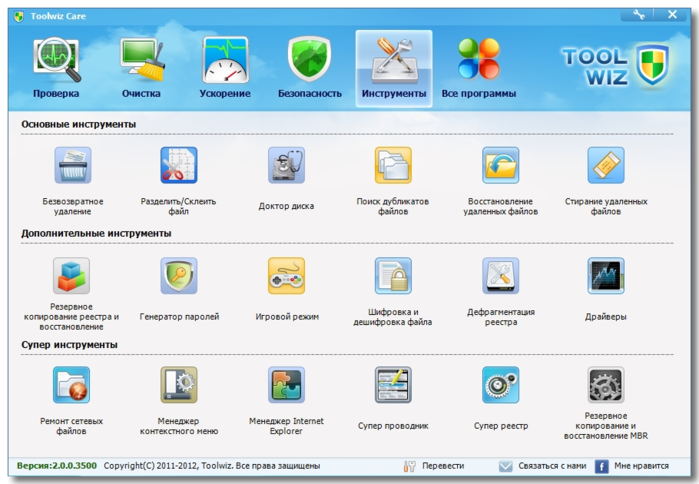Click the Toolwiz shield logo

coord(652,65)
